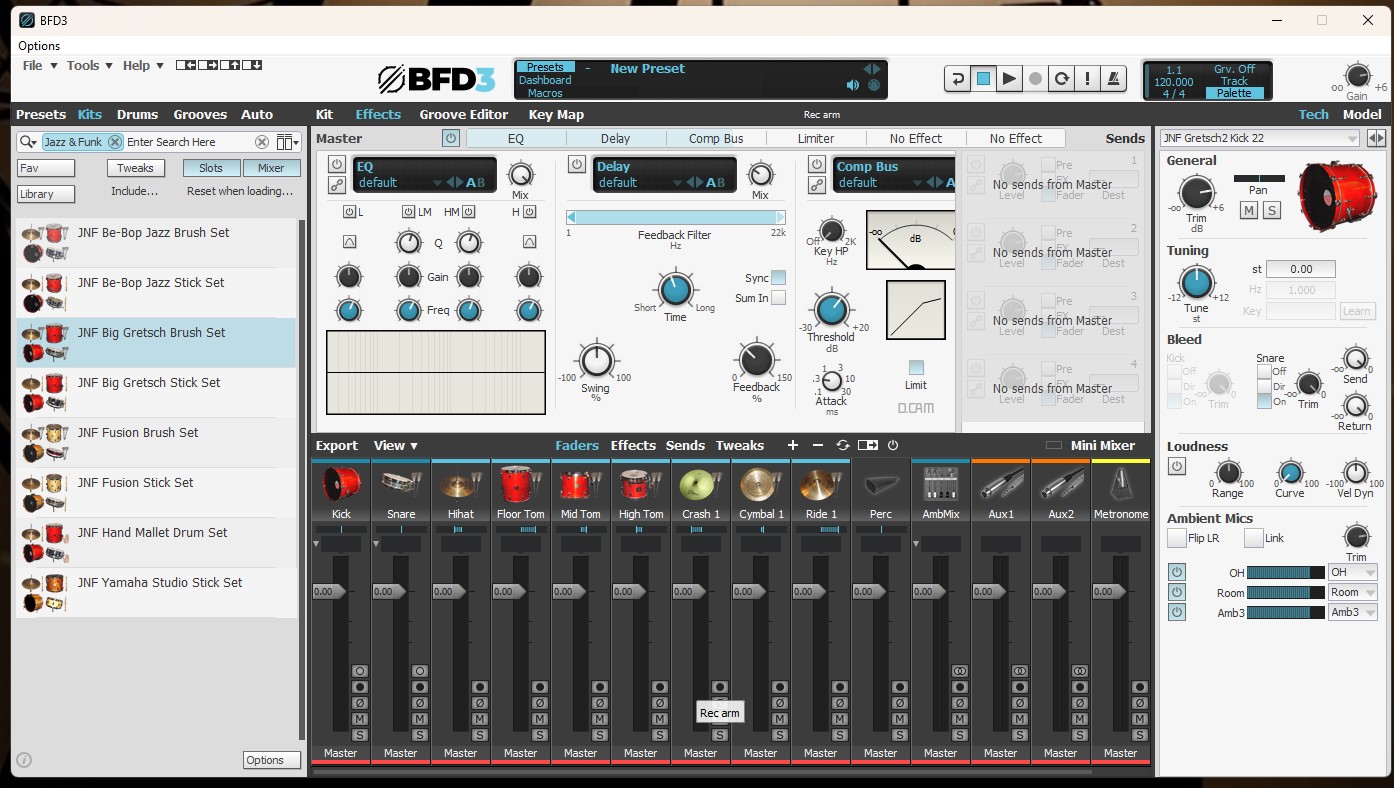The image size is (1394, 788).
Task: Mute the Kick mixer channel
Action: click(x=359, y=719)
